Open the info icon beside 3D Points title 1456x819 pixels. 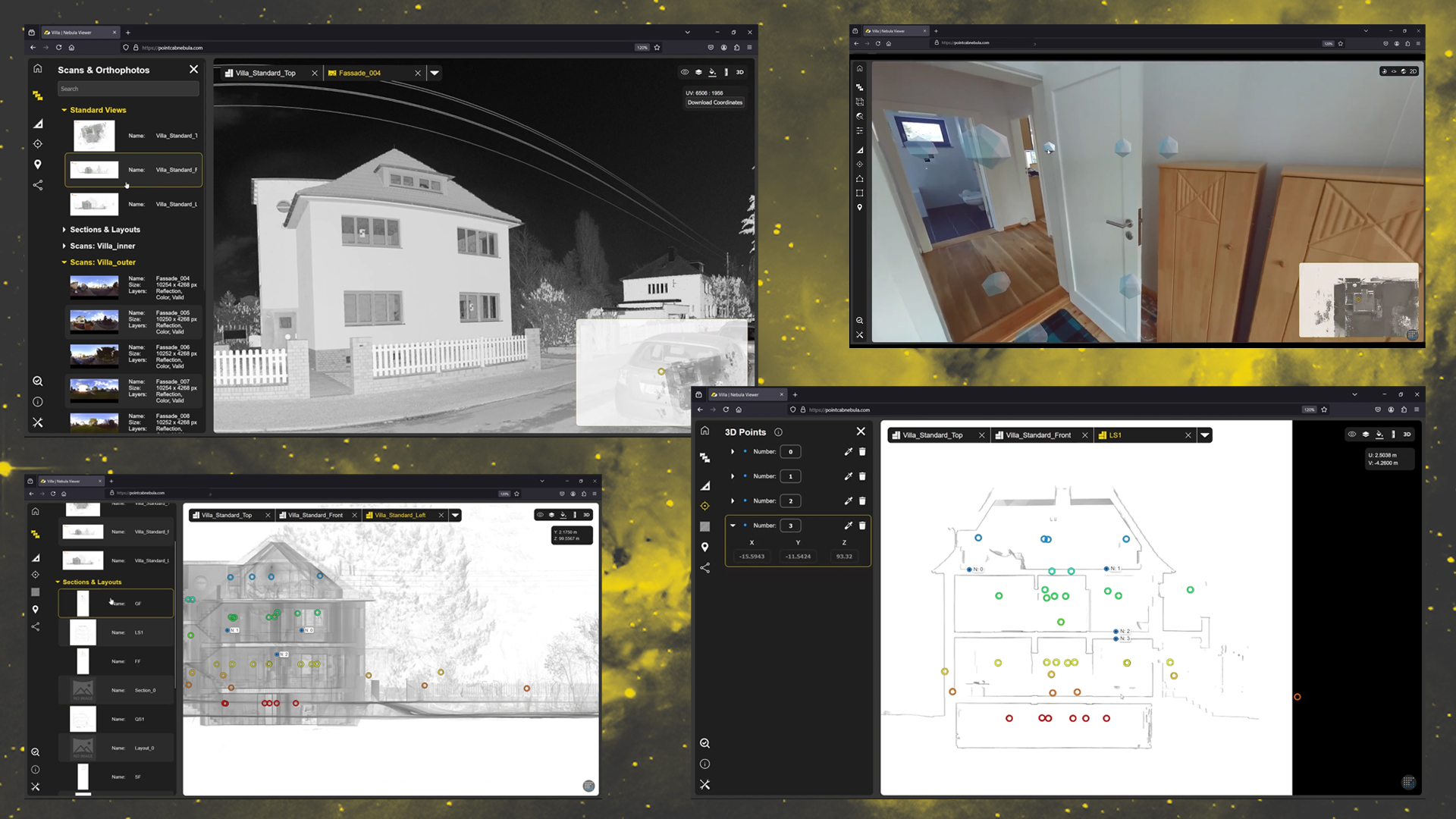[x=778, y=431]
